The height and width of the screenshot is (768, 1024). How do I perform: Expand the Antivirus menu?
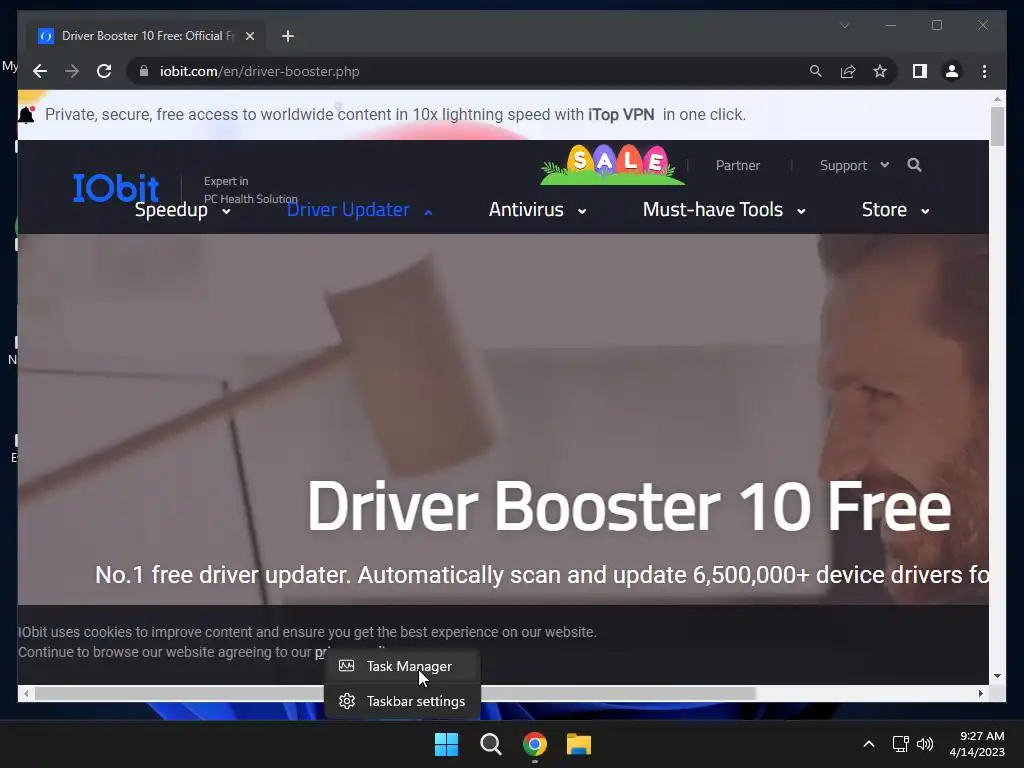537,210
